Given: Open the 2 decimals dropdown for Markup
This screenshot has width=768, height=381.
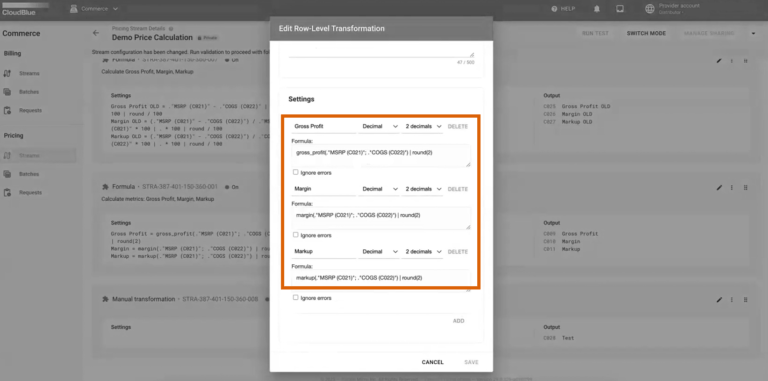Looking at the screenshot, I should pyautogui.click(x=422, y=252).
